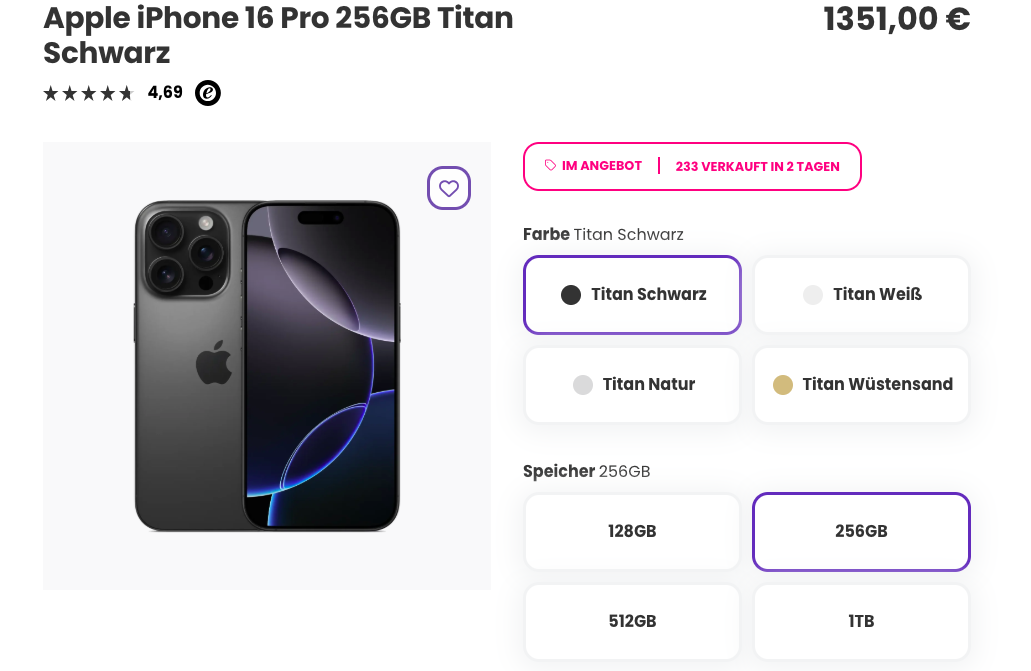Click the Apple iPhone 16 Pro product title
Image resolution: width=1031 pixels, height=671 pixels.
pos(277,35)
